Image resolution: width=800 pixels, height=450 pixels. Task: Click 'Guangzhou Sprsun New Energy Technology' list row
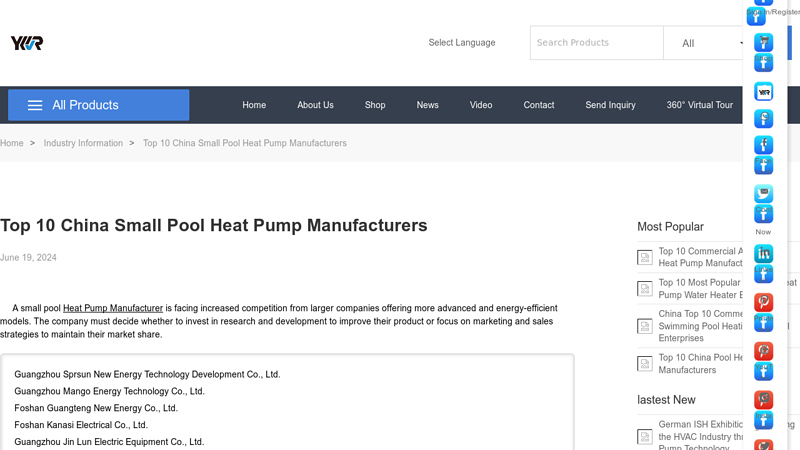147,374
